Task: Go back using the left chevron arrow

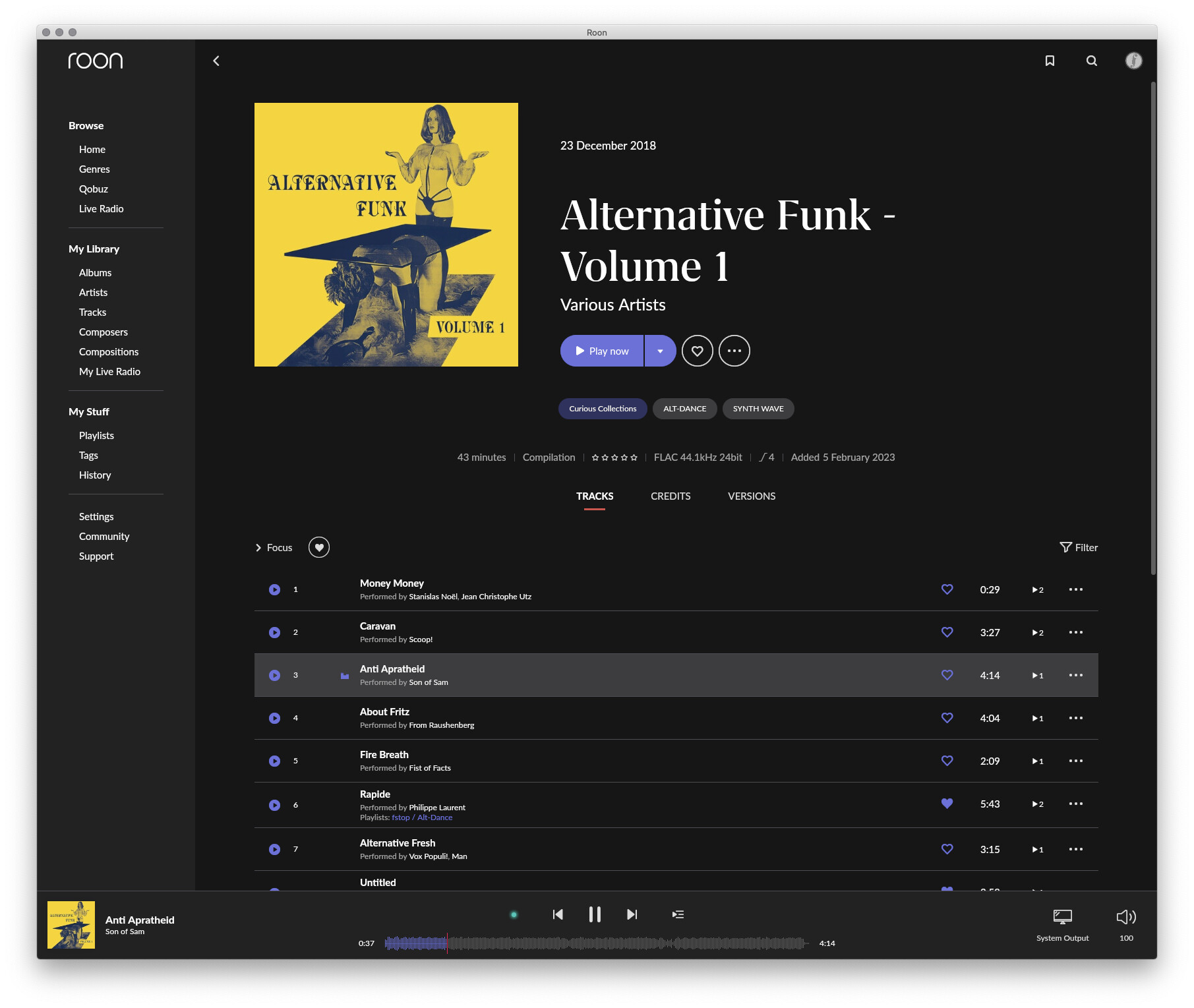Action: click(216, 61)
